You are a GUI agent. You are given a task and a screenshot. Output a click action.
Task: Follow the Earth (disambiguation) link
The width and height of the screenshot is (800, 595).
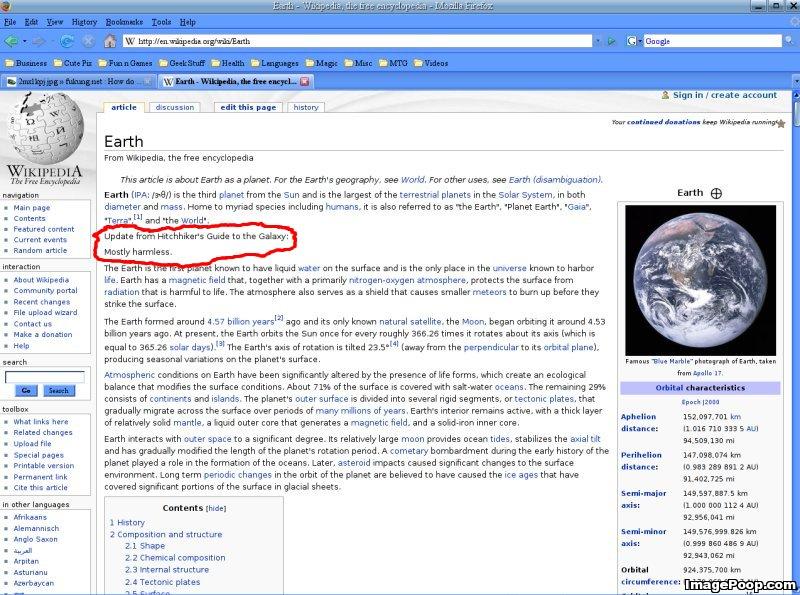point(555,180)
